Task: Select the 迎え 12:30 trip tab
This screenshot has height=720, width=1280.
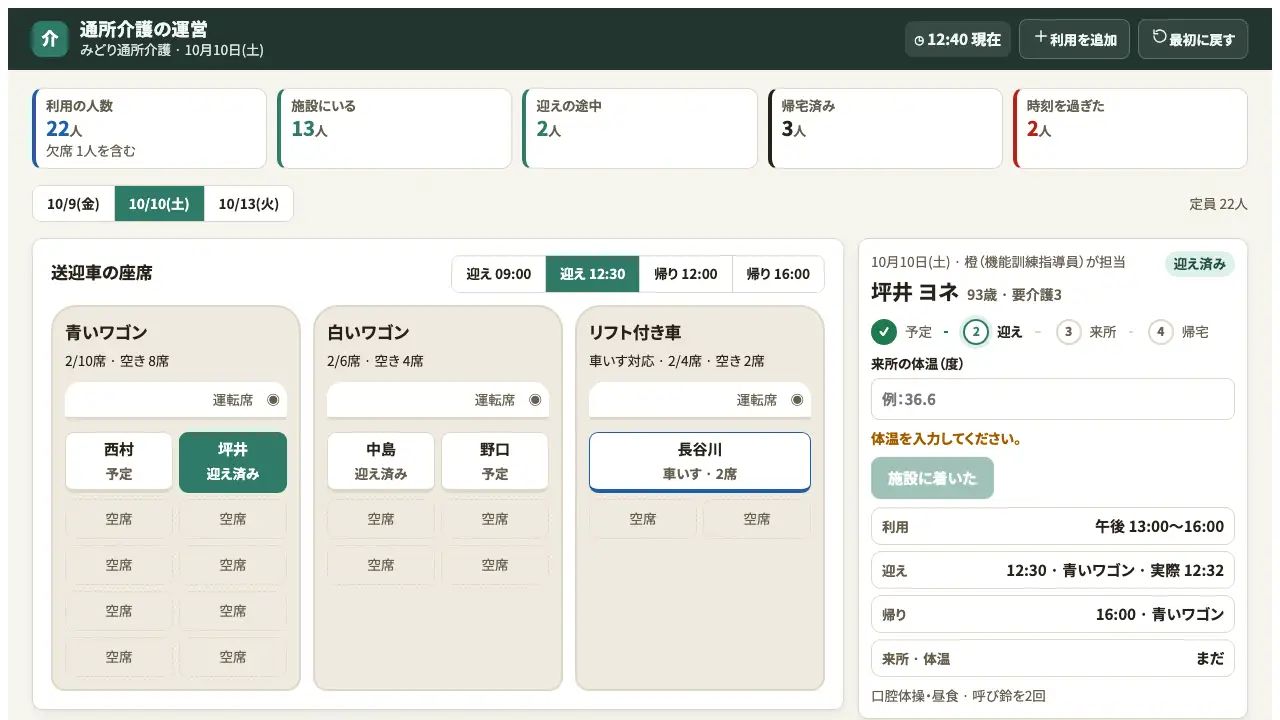Action: 593,274
